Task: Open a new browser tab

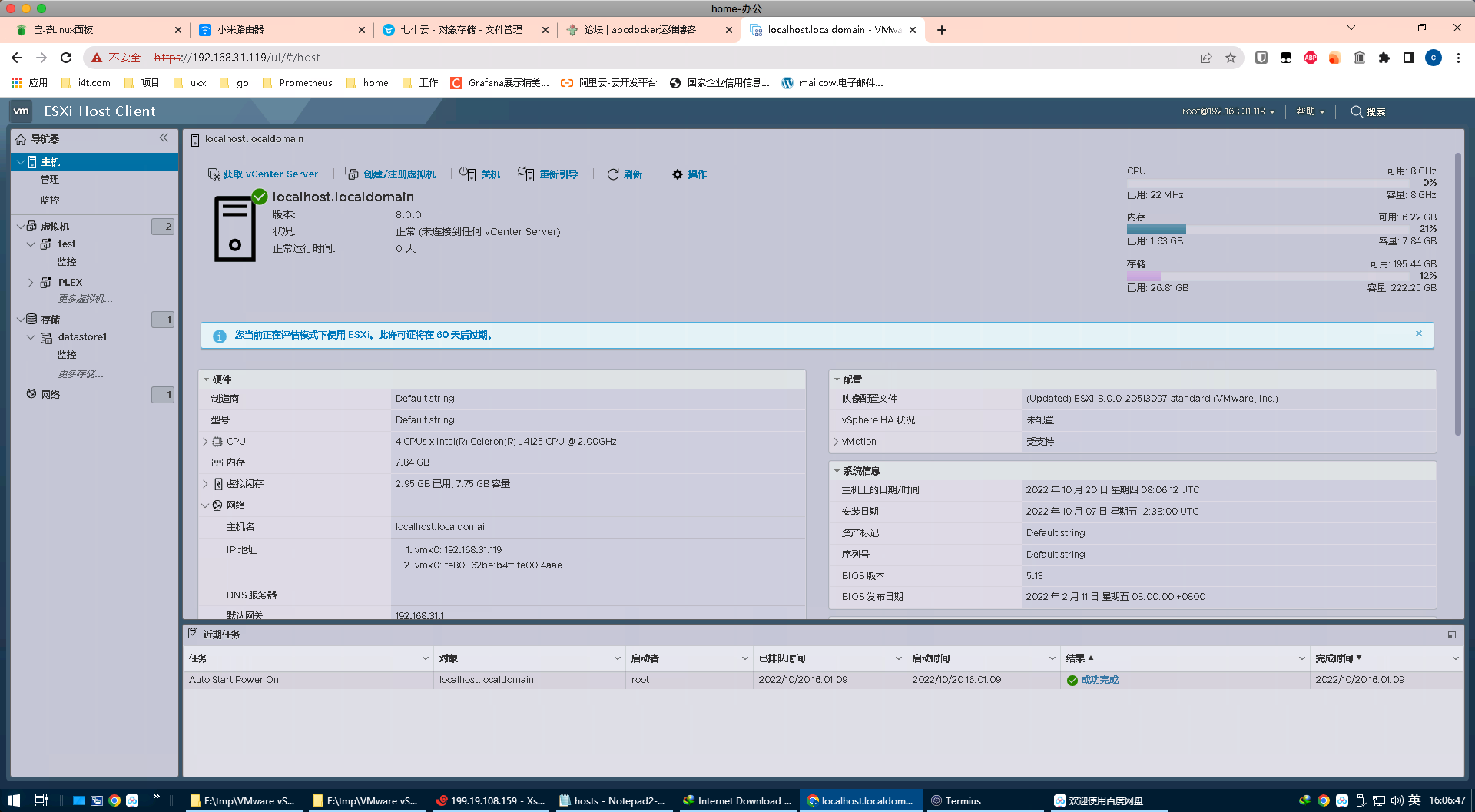Action: point(942,30)
